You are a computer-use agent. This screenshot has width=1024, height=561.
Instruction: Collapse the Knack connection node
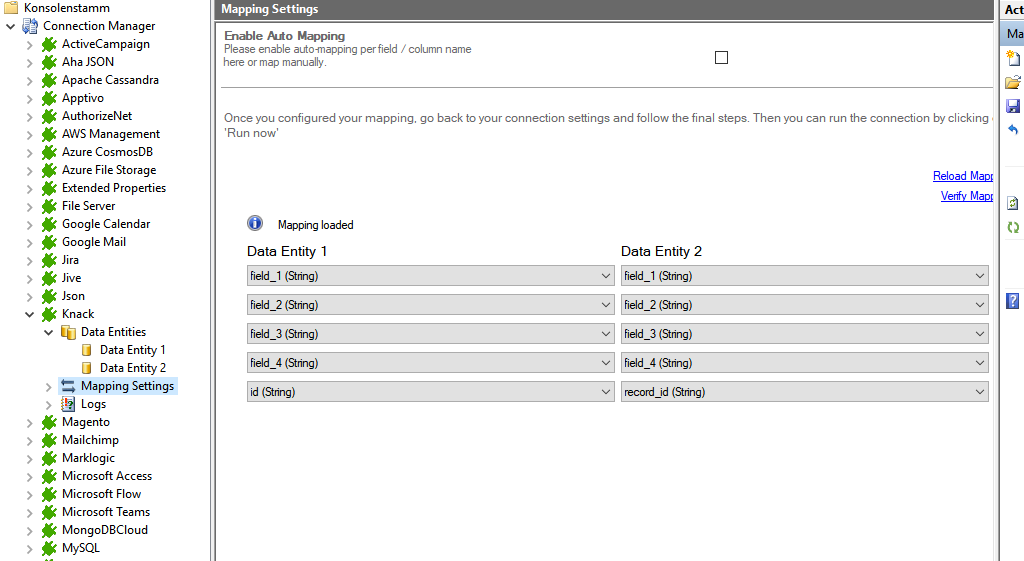coord(29,314)
